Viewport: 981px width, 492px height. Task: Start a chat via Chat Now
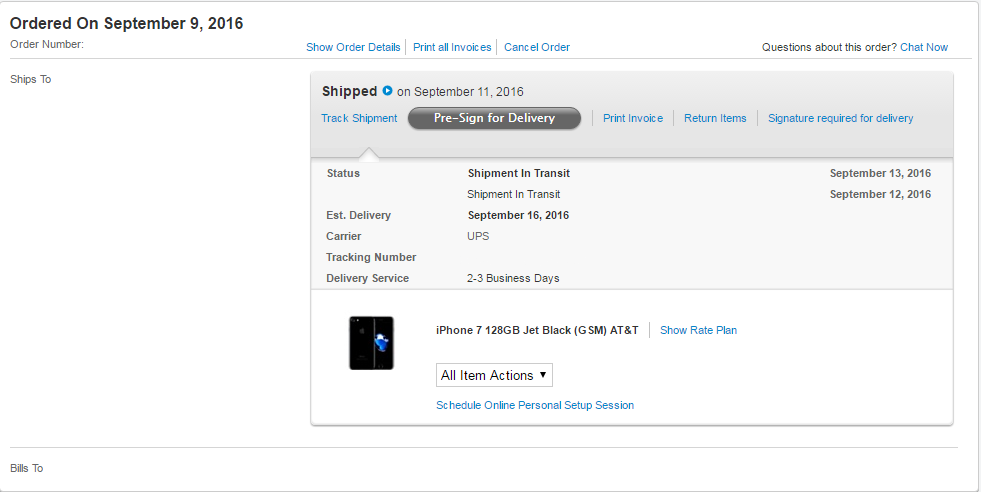coord(923,47)
